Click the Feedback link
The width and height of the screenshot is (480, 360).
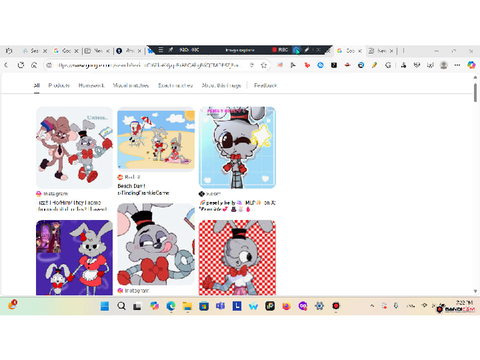(x=265, y=85)
